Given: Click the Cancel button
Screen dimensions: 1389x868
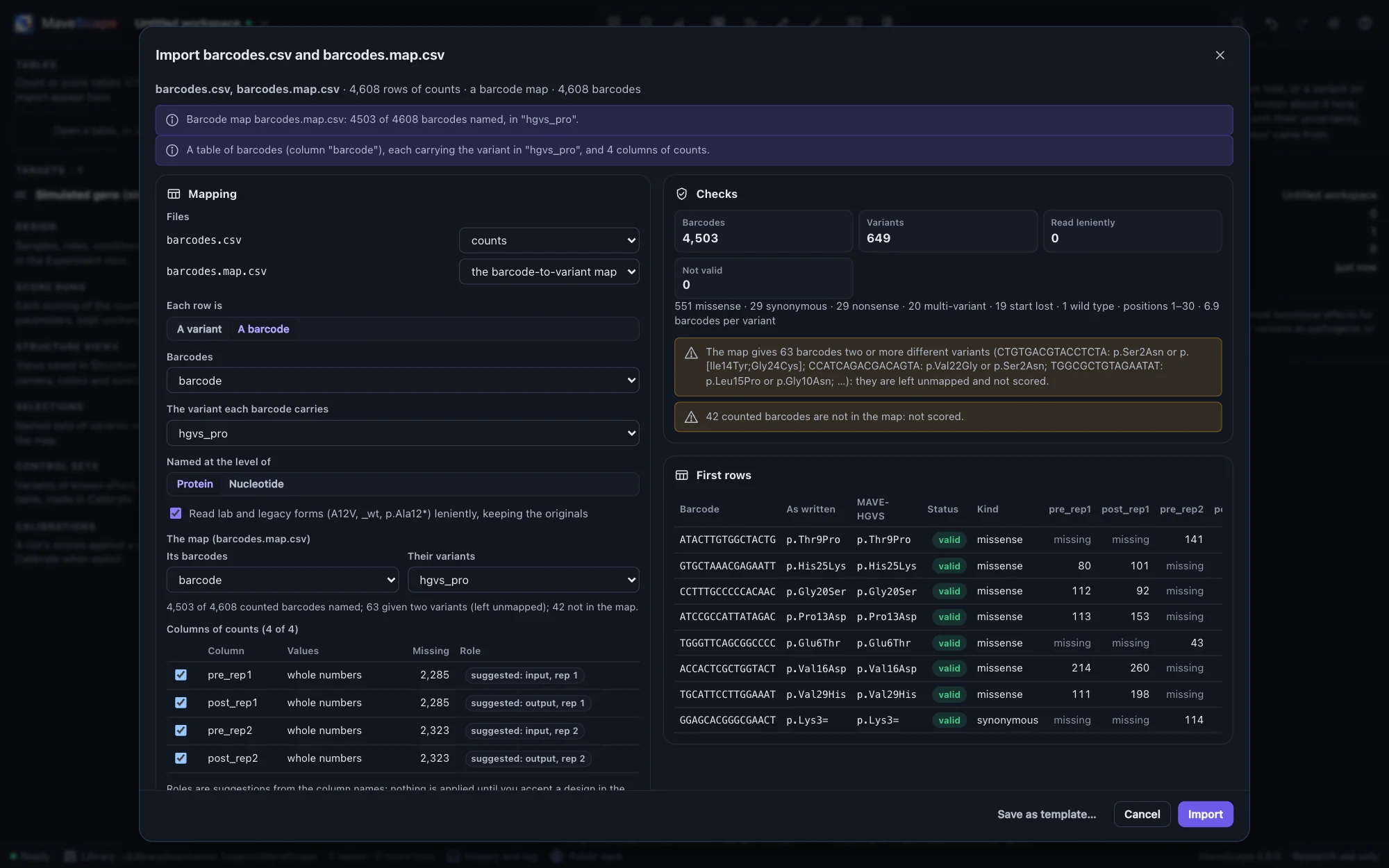Looking at the screenshot, I should 1142,814.
